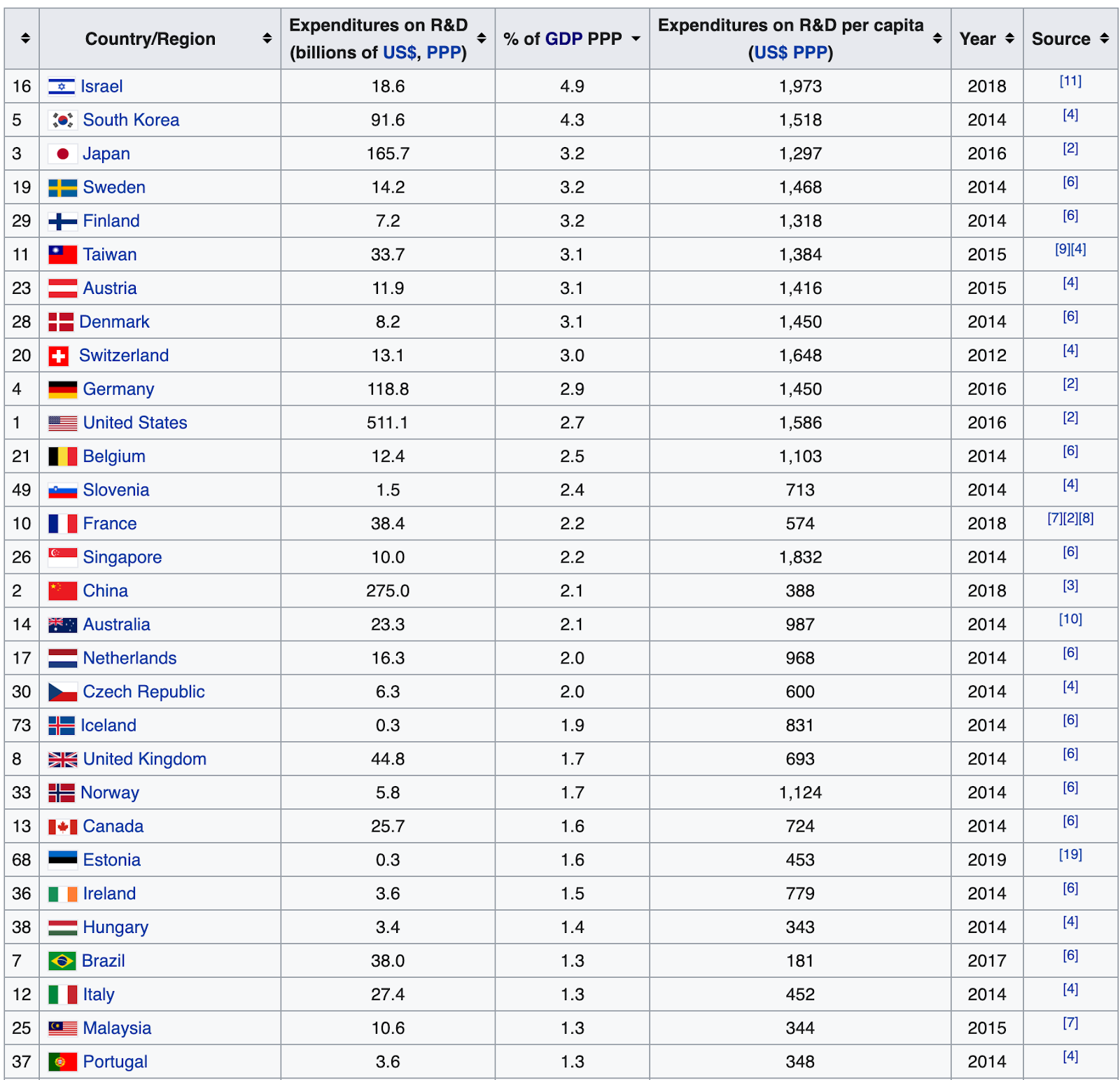Open the Malaysia country link

point(117,1028)
